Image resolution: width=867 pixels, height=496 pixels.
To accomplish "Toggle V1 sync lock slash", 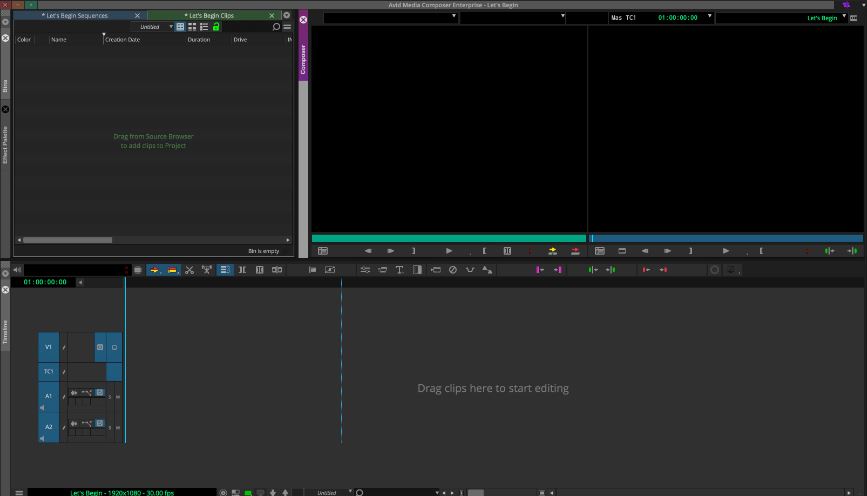I will point(64,347).
